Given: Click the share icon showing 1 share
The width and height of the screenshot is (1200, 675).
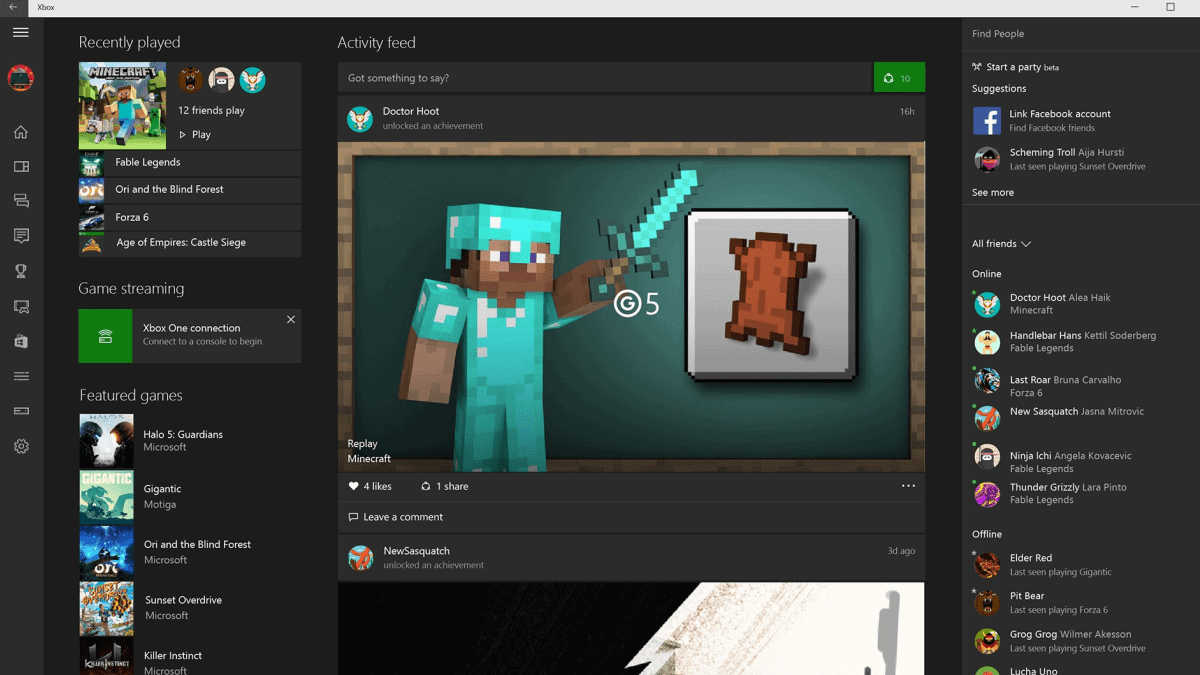Looking at the screenshot, I should [x=425, y=486].
